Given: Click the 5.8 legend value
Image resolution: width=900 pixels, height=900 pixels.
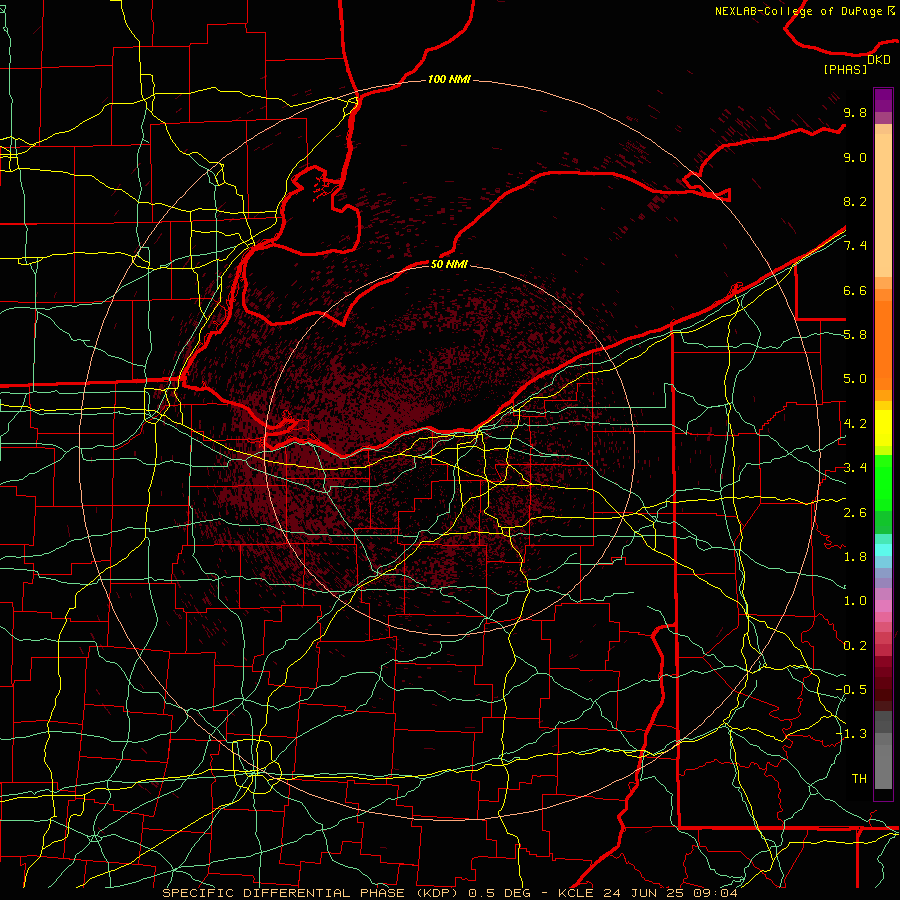Looking at the screenshot, I should click(855, 335).
